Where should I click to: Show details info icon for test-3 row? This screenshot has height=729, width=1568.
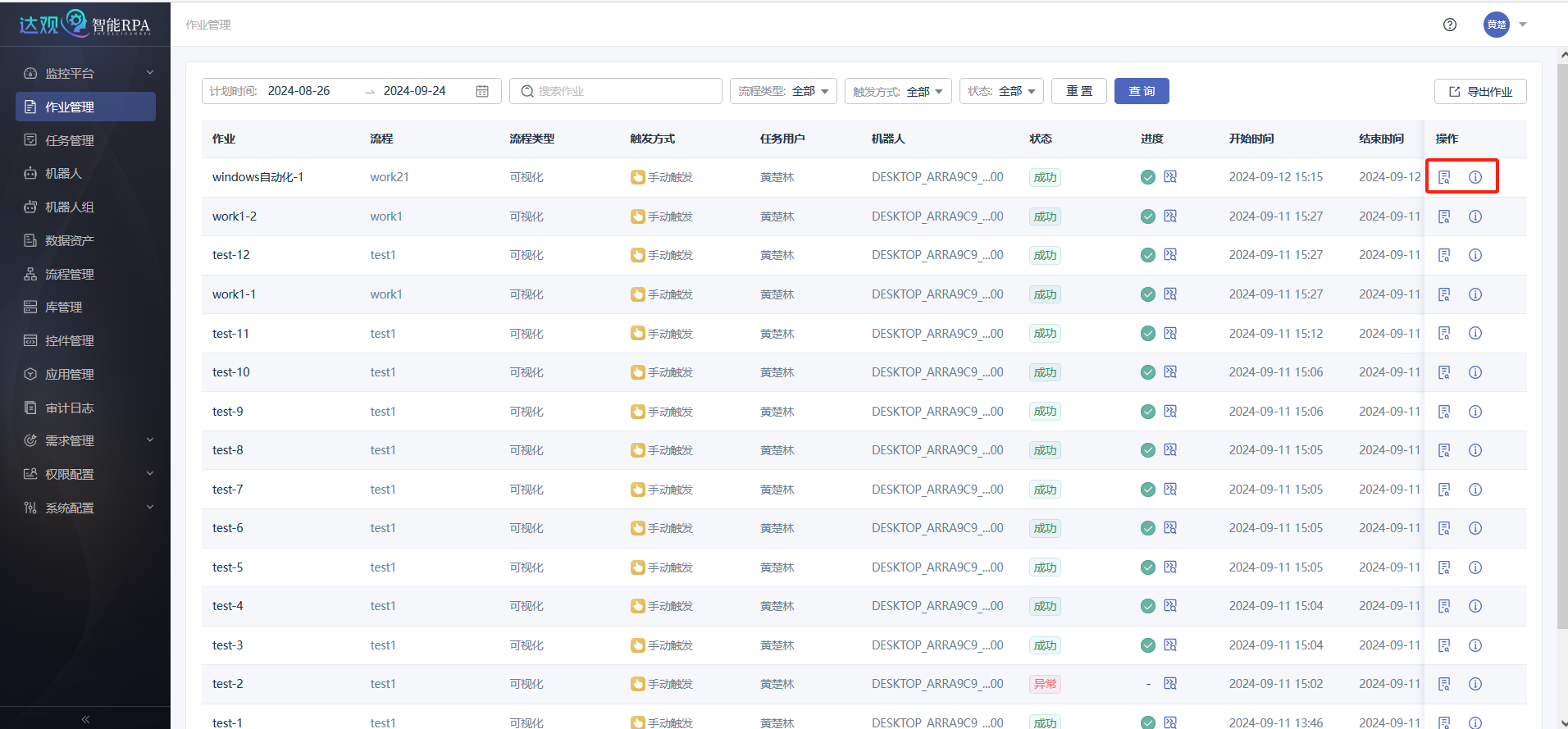[1475, 645]
